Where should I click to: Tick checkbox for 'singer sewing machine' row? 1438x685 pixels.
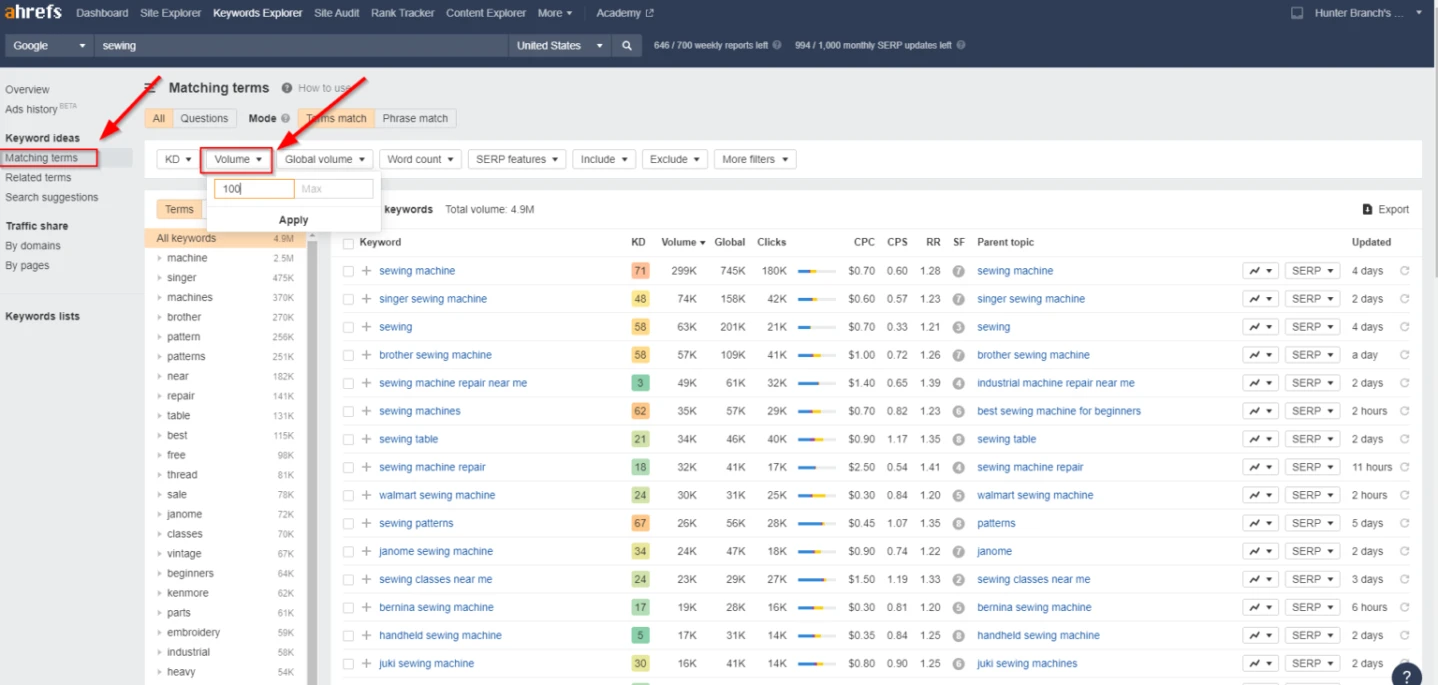tap(348, 299)
